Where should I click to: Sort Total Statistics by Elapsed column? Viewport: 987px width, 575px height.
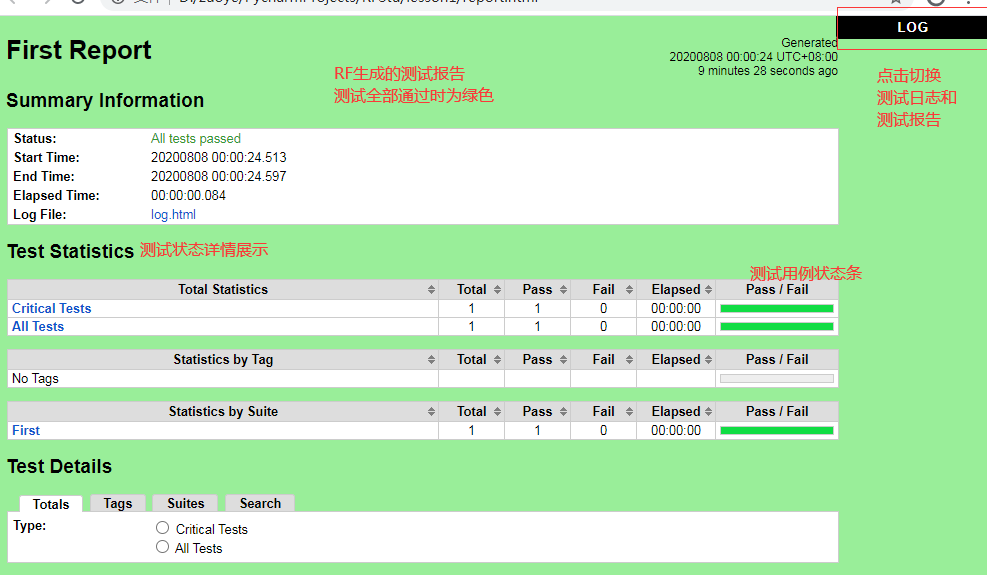tap(676, 289)
